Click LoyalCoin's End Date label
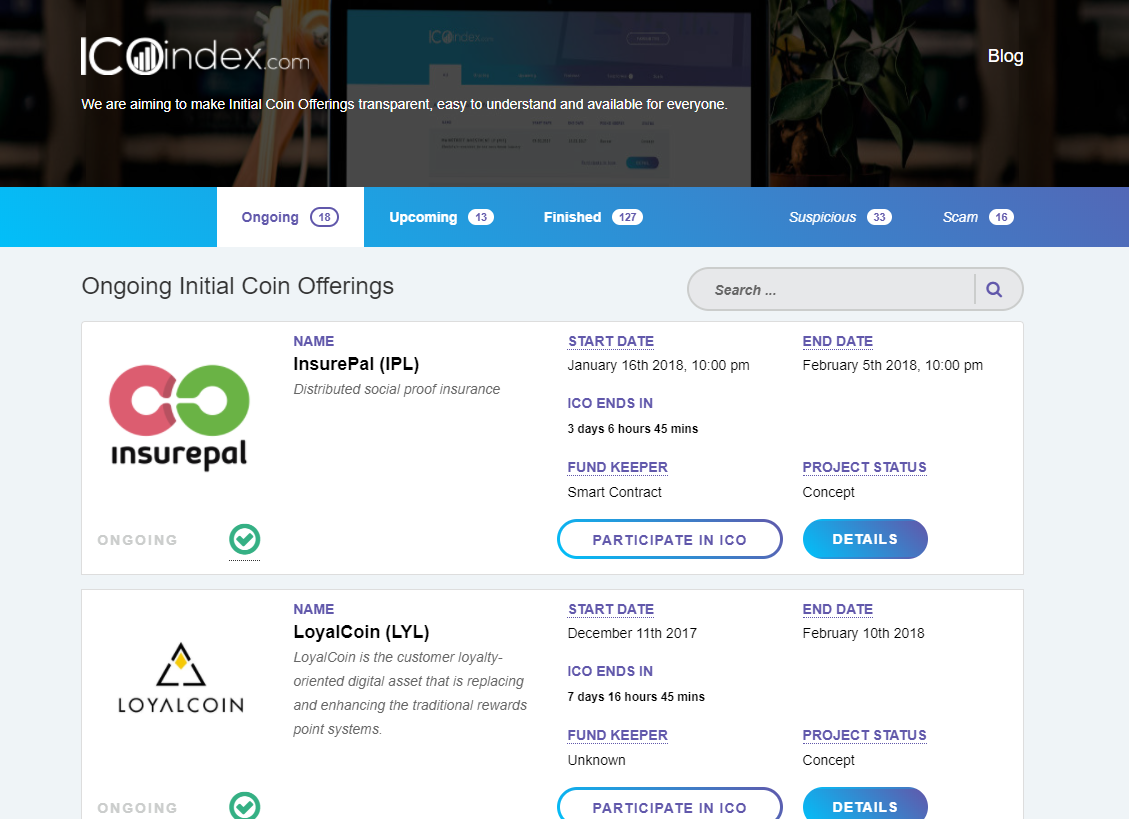The width and height of the screenshot is (1129, 819). (x=837, y=609)
